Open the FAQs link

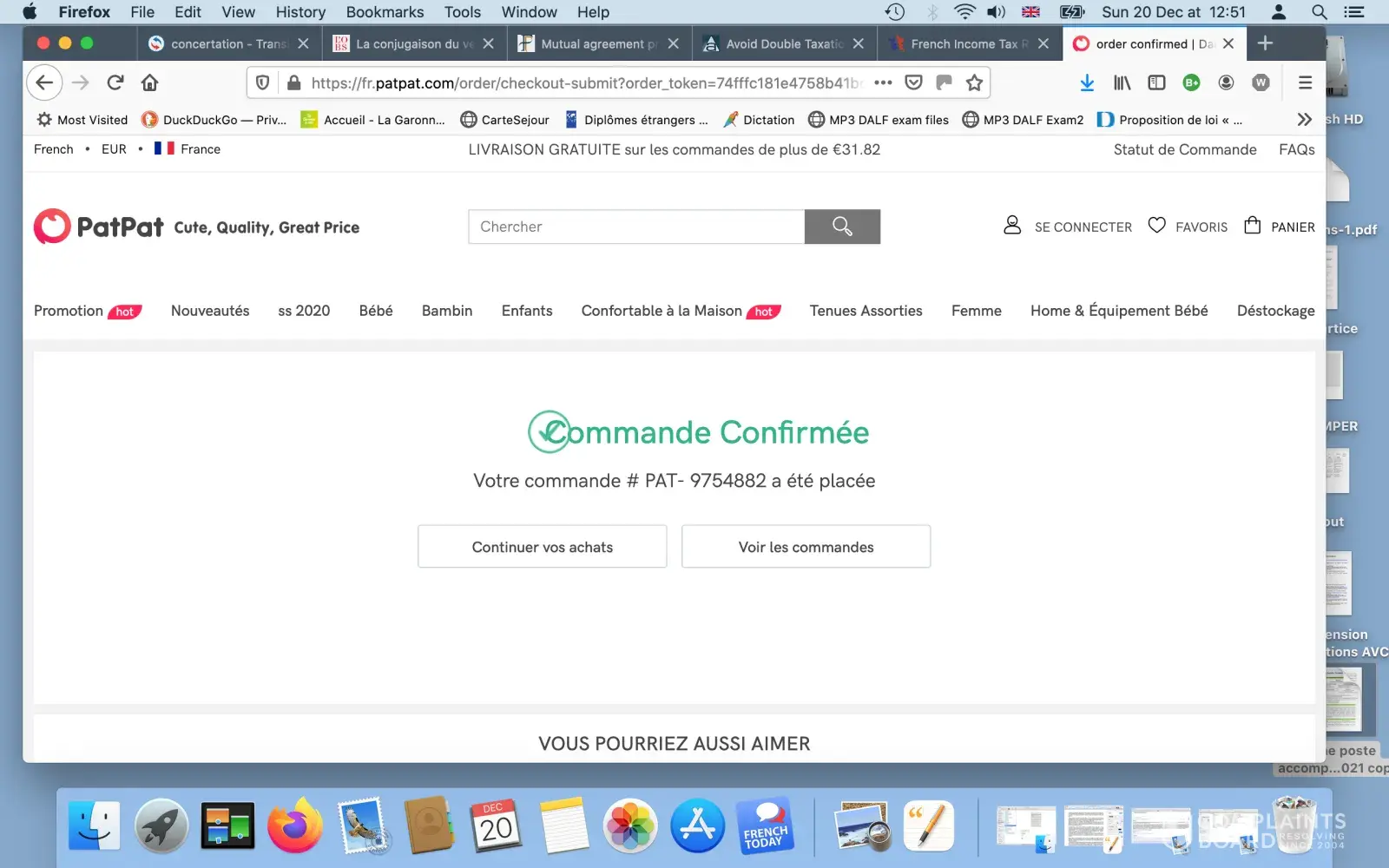1297,149
